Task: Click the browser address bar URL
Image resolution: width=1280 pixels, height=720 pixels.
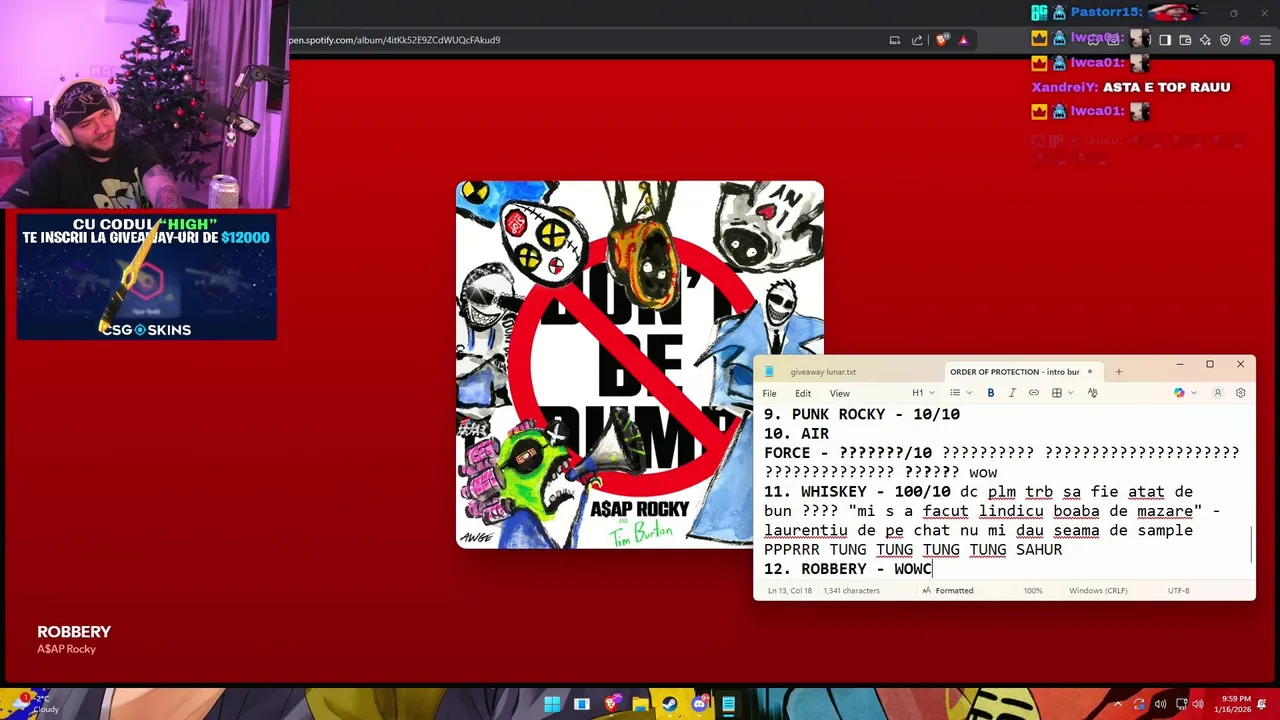Action: [x=395, y=40]
